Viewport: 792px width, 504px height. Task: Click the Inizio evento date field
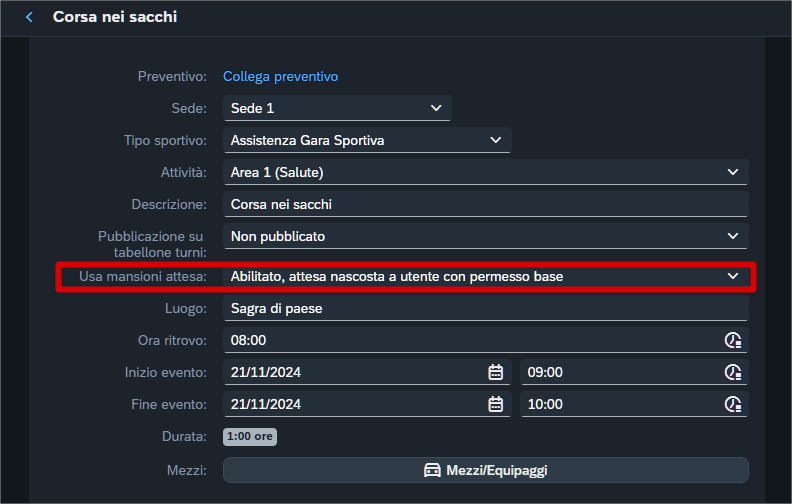[x=350, y=372]
